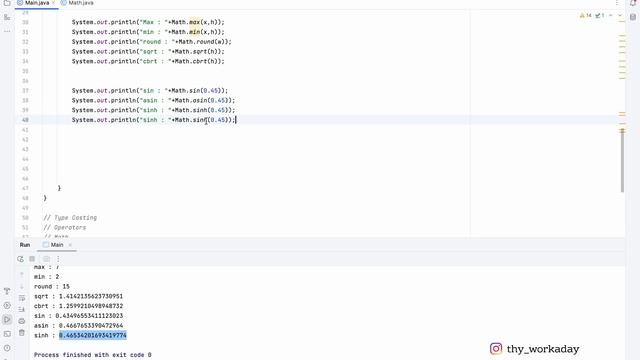This screenshot has width=640, height=360.
Task: Click the 'round : 15' console line
Action: point(52,286)
